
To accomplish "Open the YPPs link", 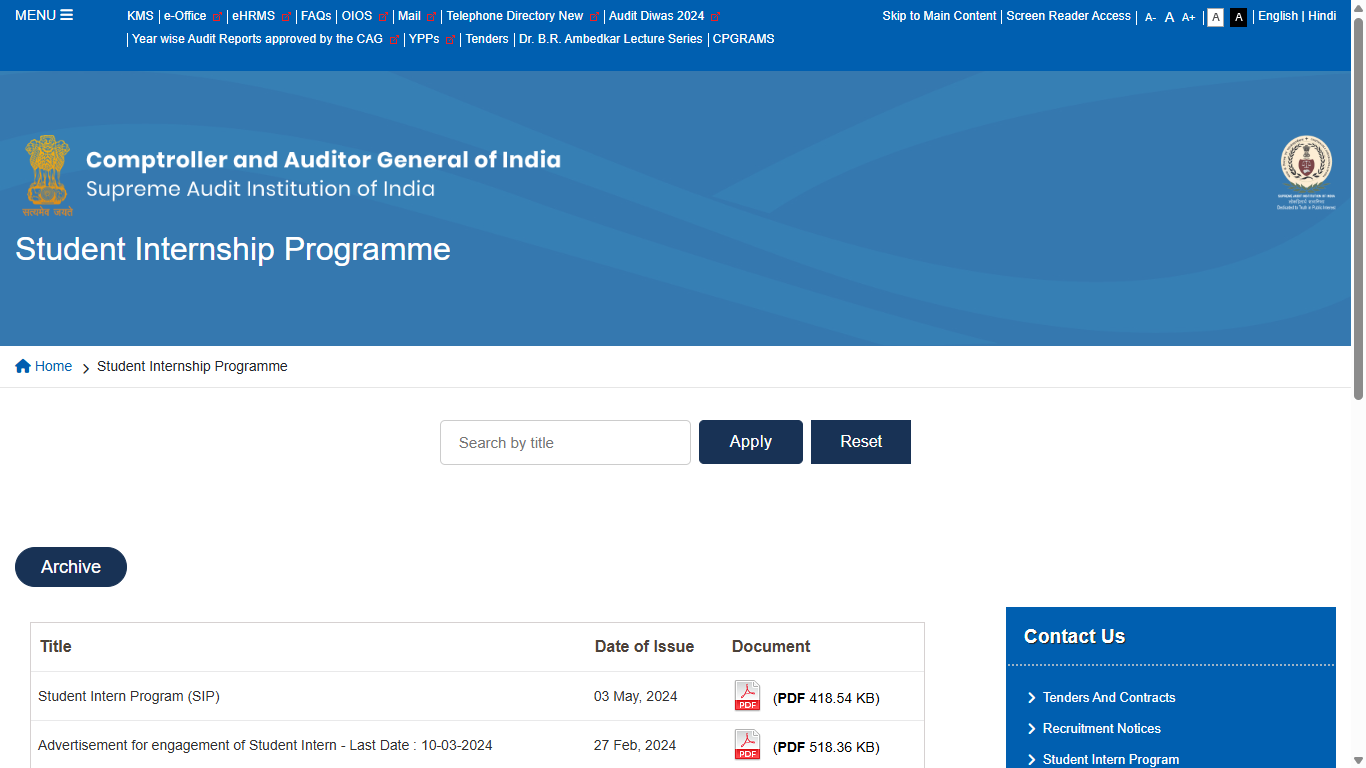I will point(424,39).
